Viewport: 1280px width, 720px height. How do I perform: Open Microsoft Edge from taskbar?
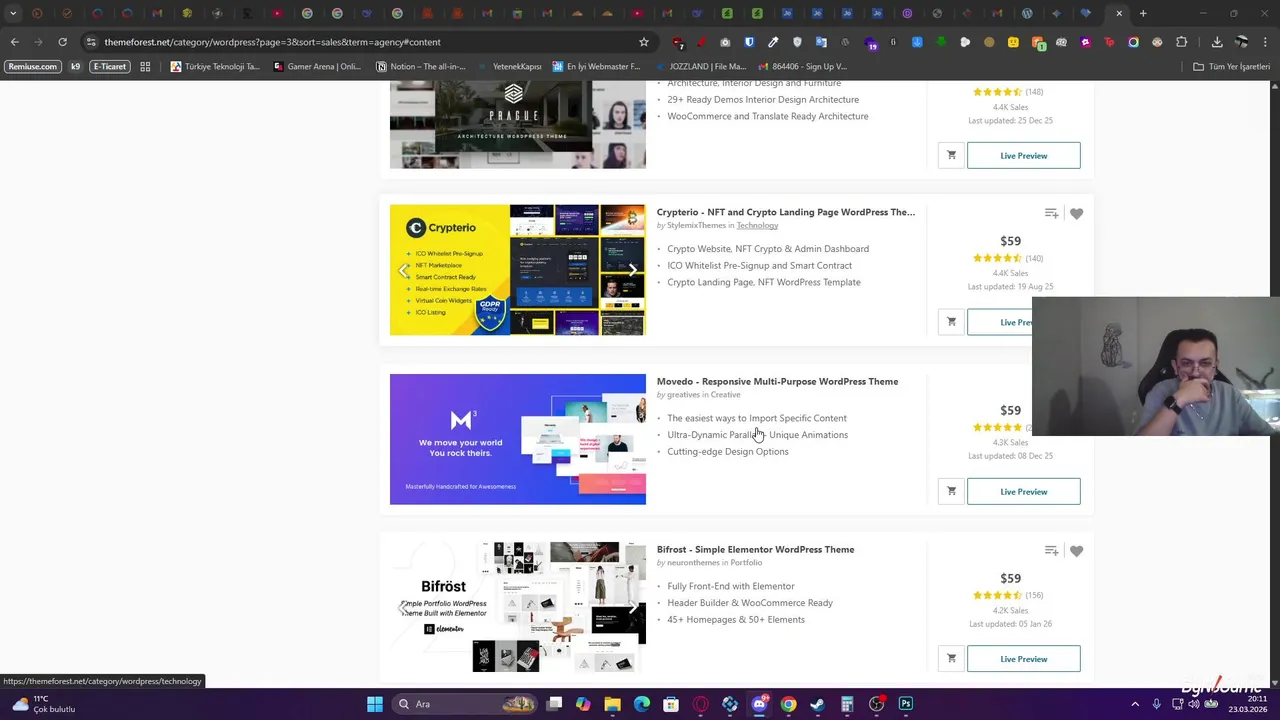click(641, 704)
